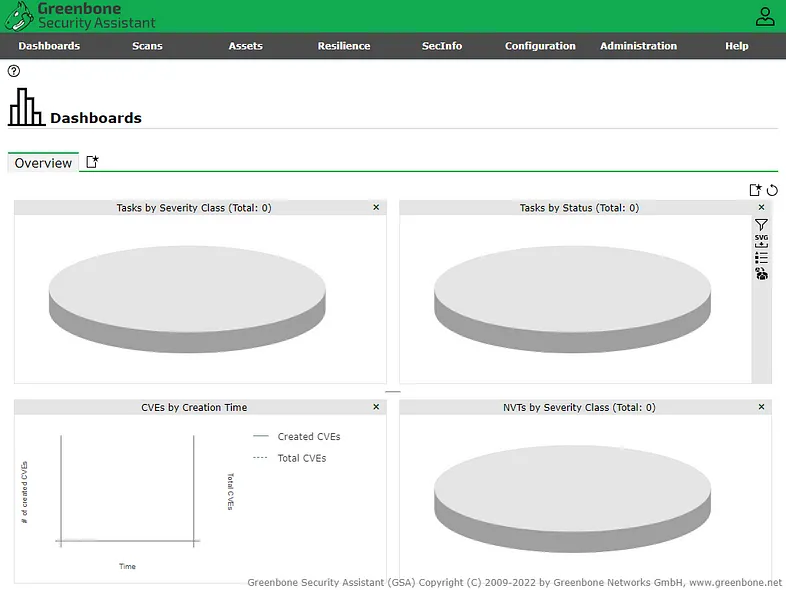This screenshot has height=590, width=786.
Task: Open the Dashboards menu
Action: coord(49,46)
